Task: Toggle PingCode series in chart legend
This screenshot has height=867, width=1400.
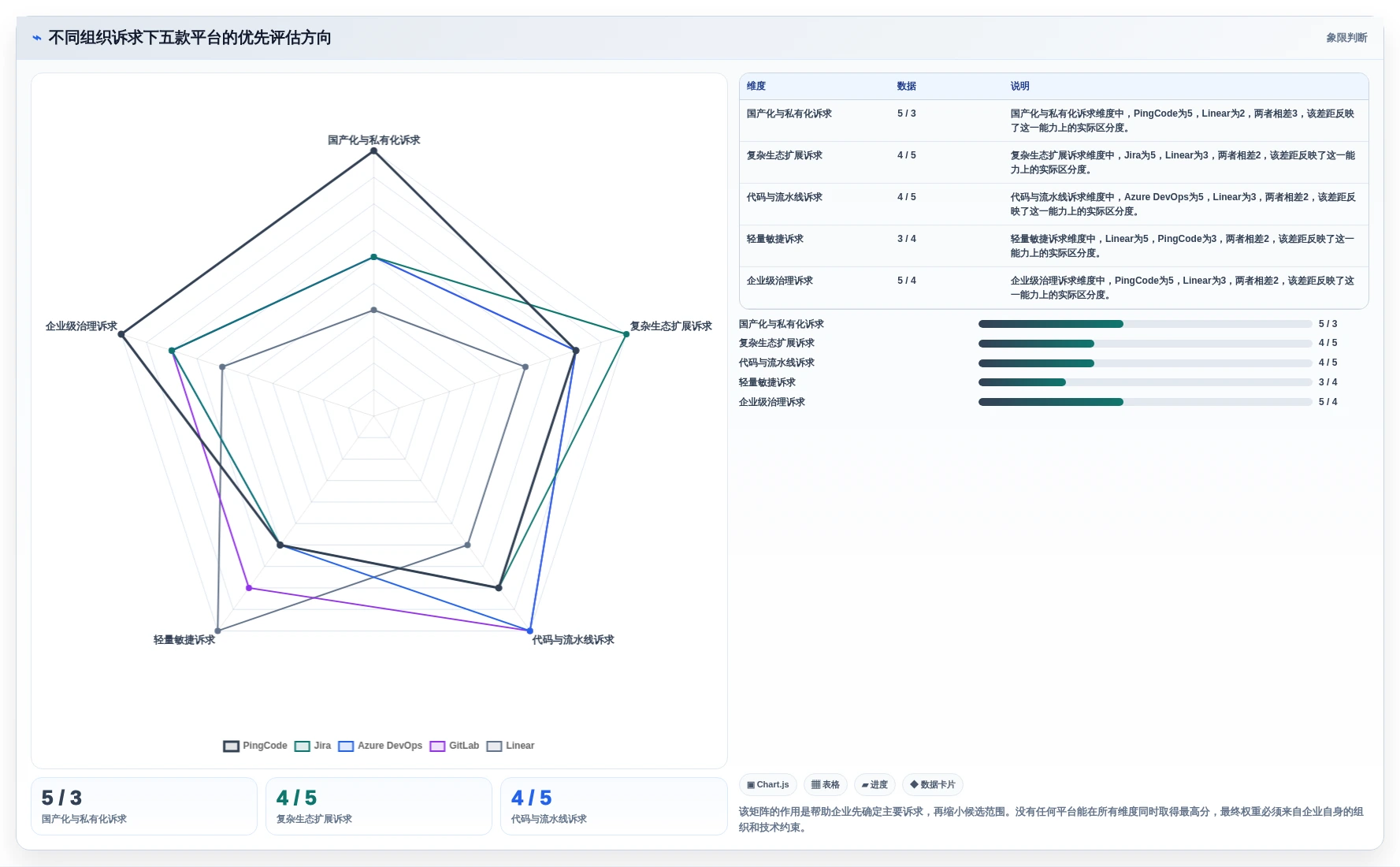Action: click(x=255, y=746)
